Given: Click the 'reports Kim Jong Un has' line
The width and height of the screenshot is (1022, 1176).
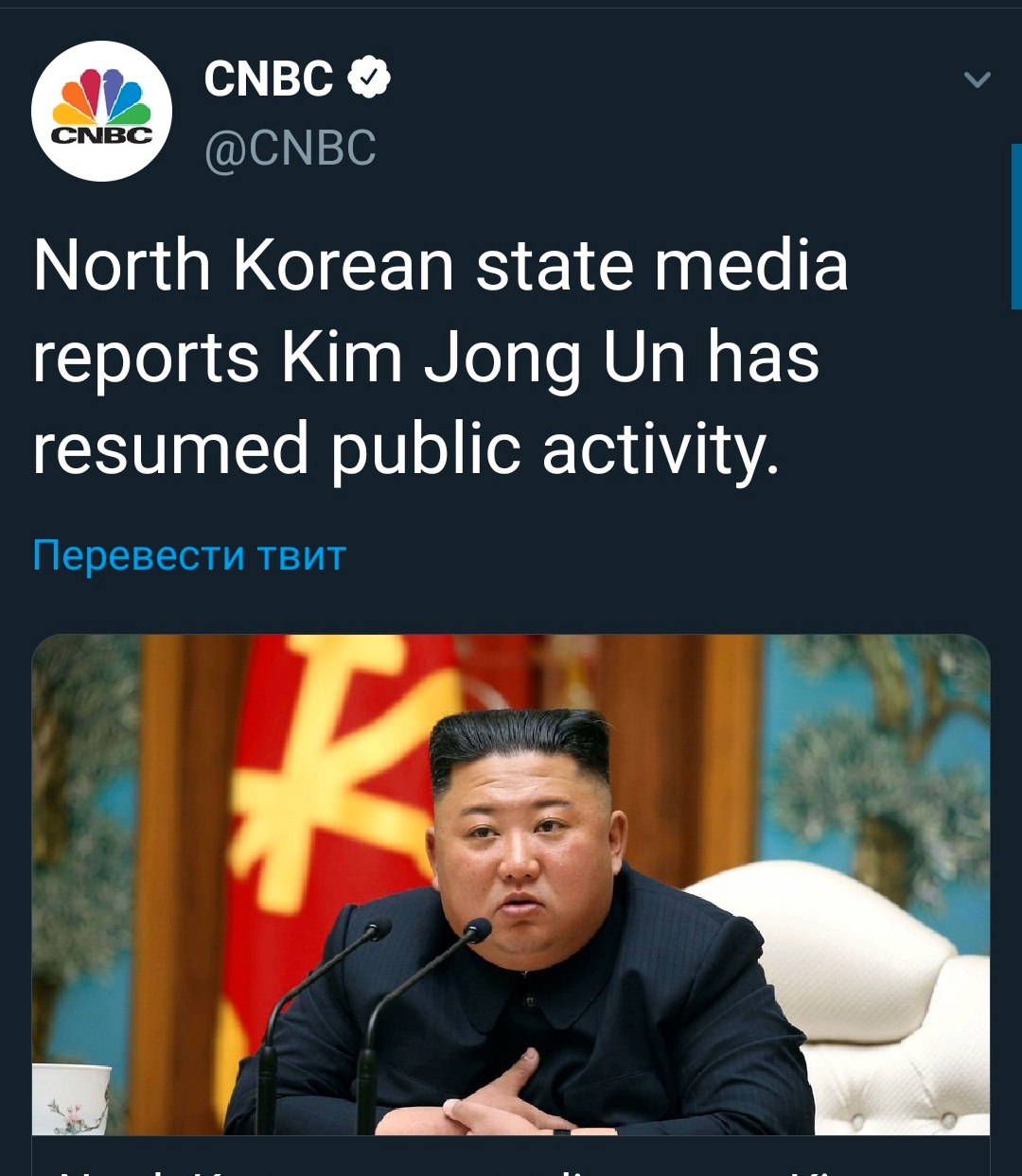Looking at the screenshot, I should pos(426,359).
